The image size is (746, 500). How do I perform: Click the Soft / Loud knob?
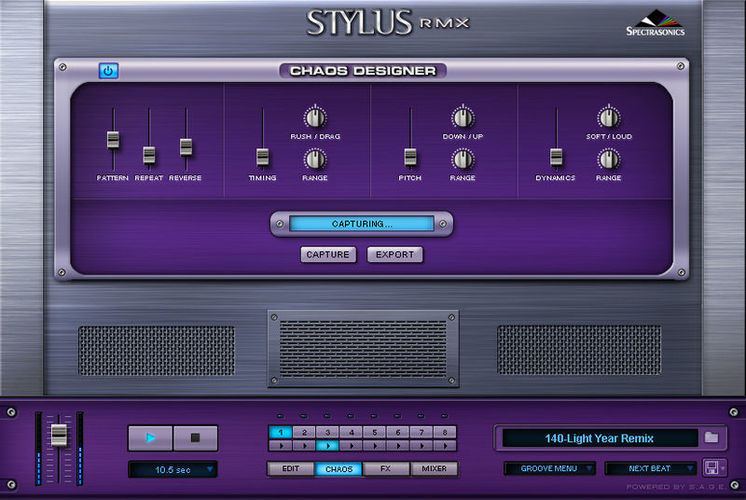(x=609, y=118)
